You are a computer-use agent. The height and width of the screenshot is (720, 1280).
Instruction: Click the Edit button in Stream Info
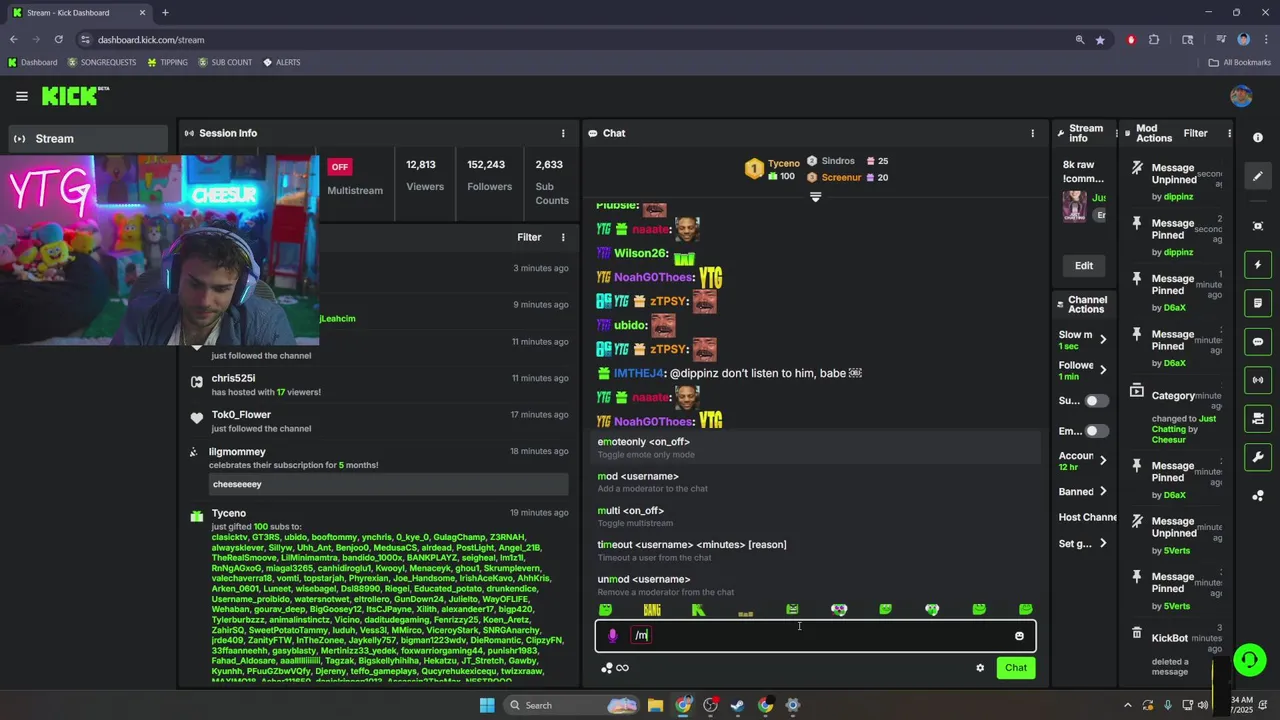point(1084,266)
